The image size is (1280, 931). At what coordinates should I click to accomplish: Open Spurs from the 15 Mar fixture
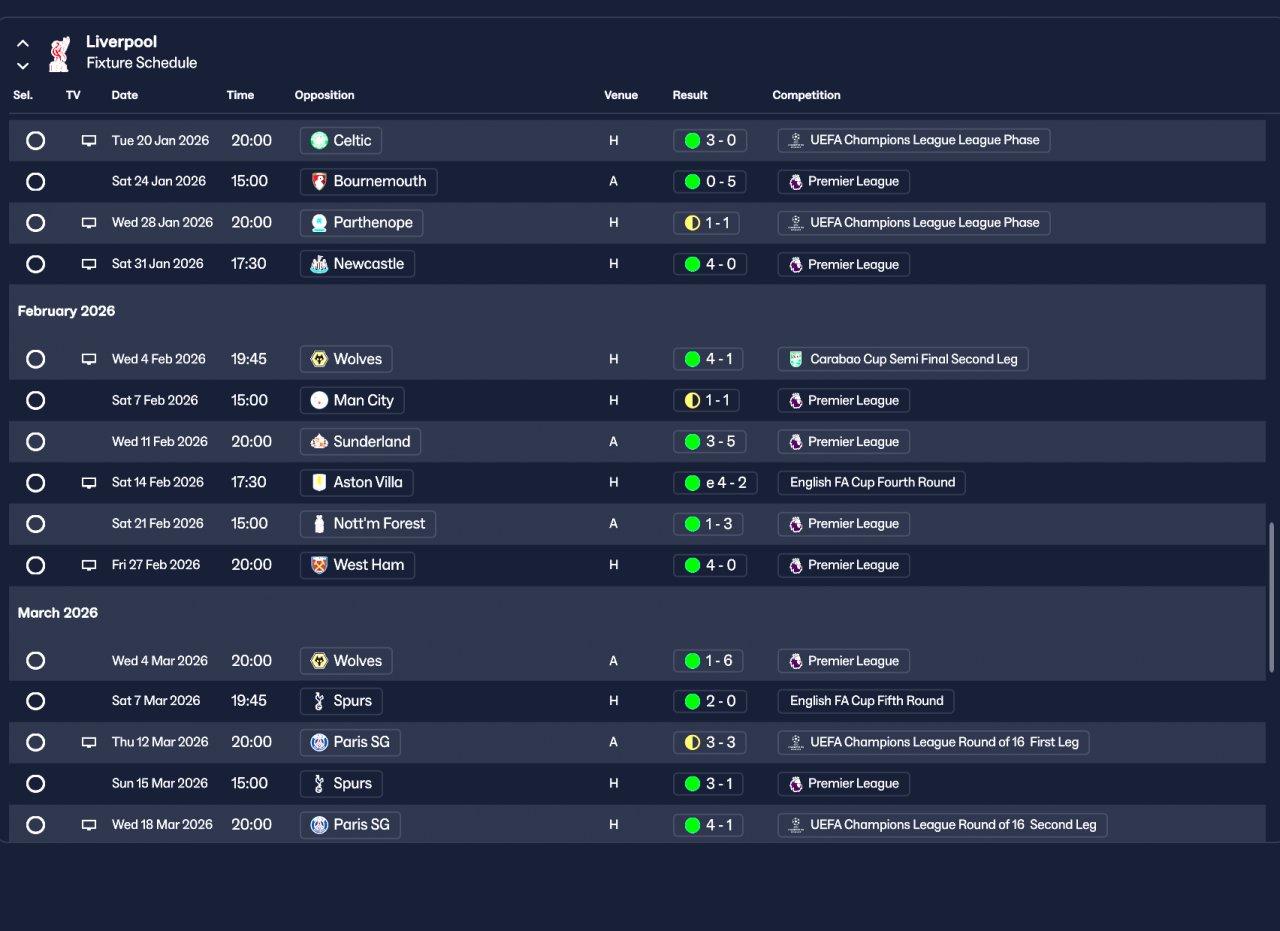(x=341, y=784)
